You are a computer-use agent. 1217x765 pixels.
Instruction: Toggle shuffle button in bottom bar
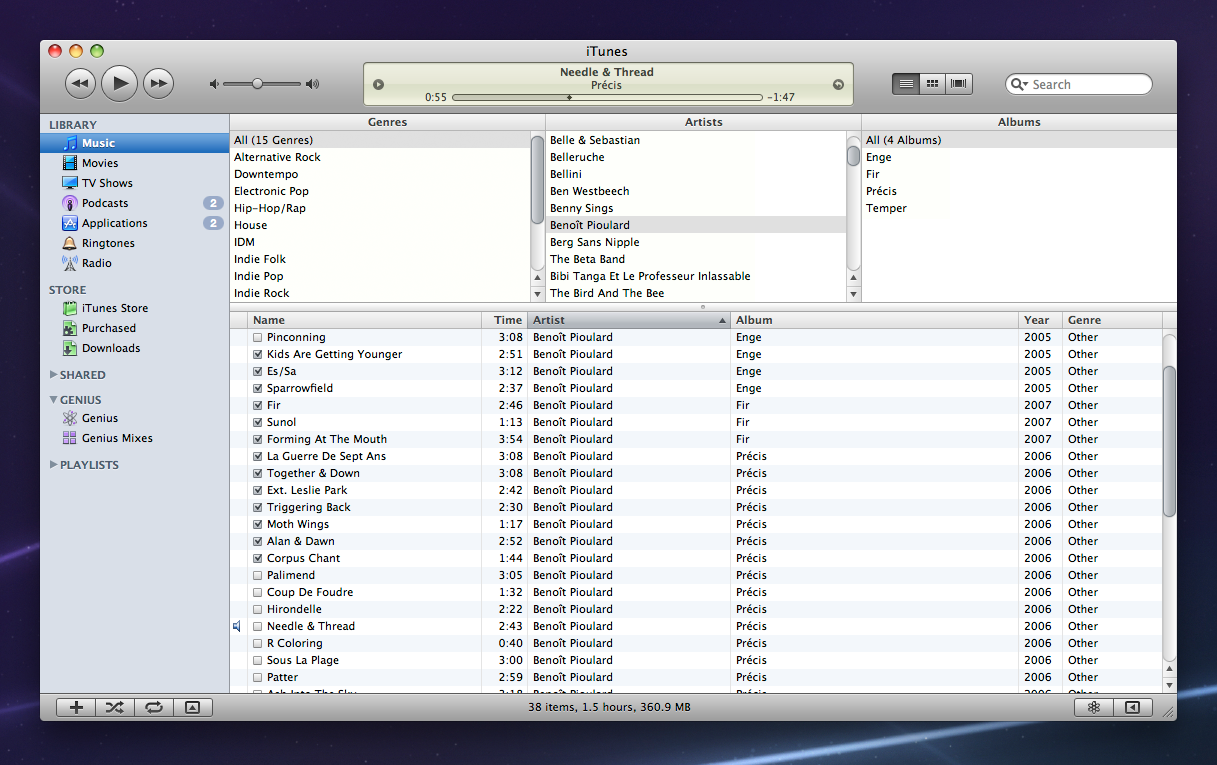[115, 707]
